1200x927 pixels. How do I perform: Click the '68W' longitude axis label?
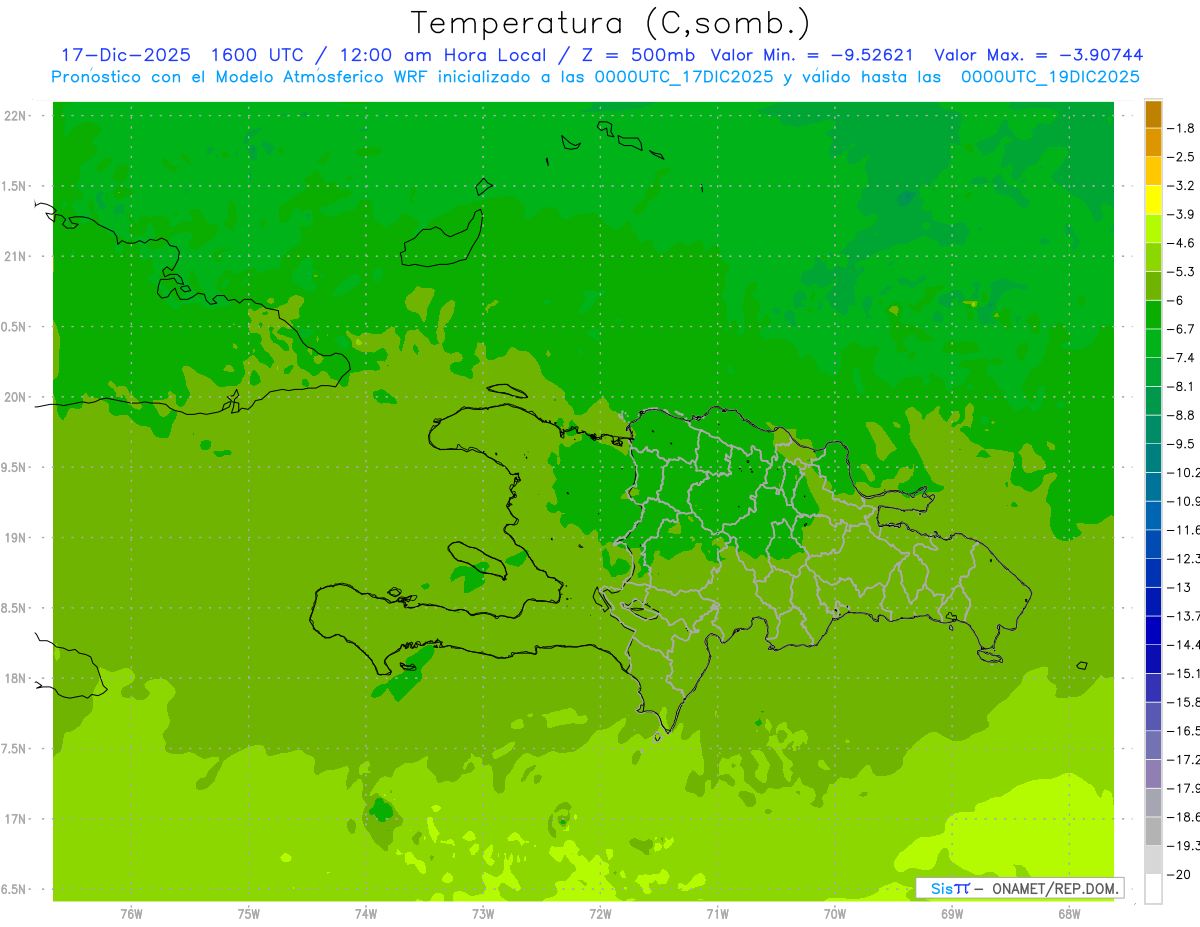click(x=1069, y=913)
